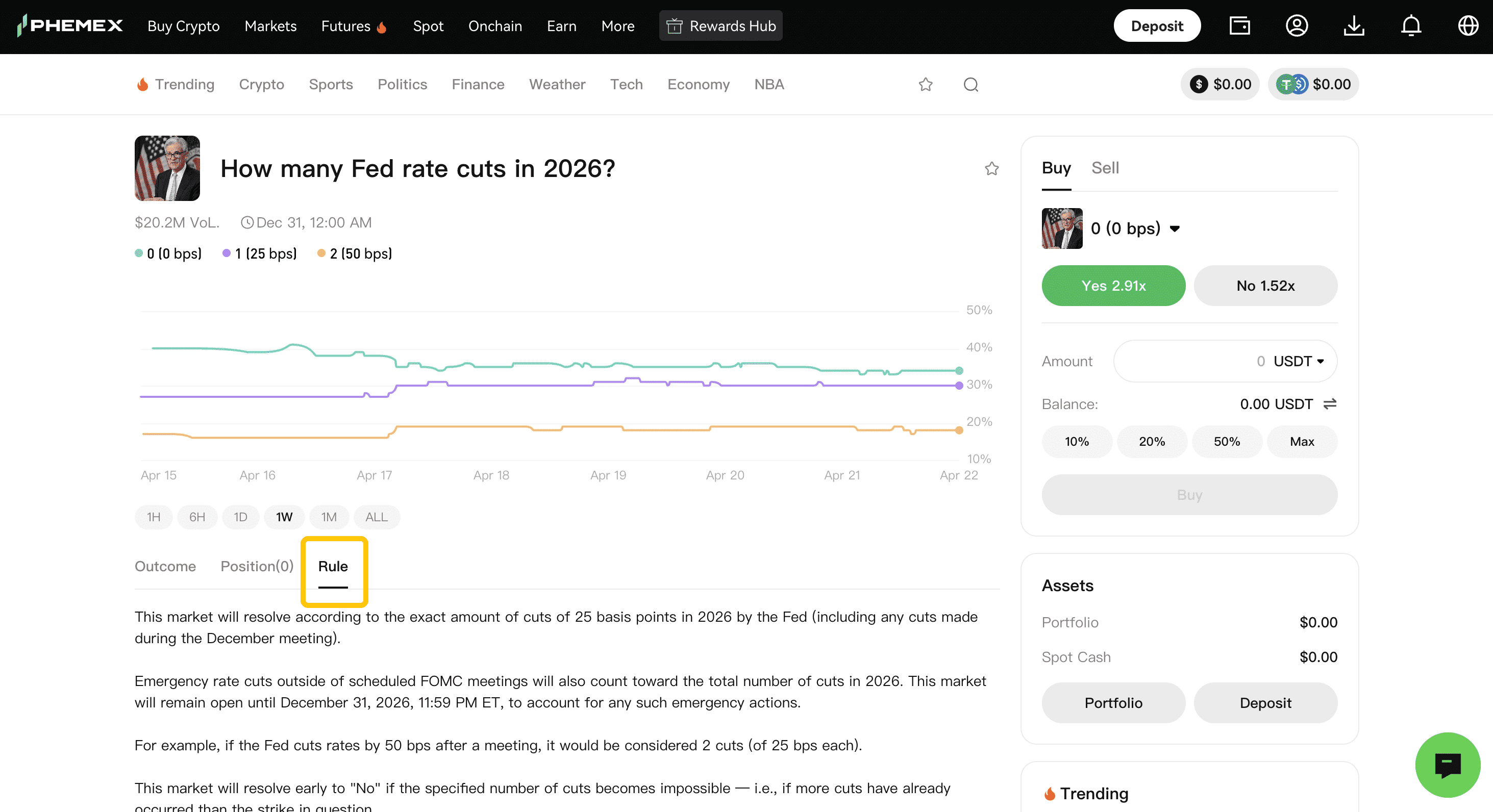Click the download app icon

click(x=1353, y=26)
